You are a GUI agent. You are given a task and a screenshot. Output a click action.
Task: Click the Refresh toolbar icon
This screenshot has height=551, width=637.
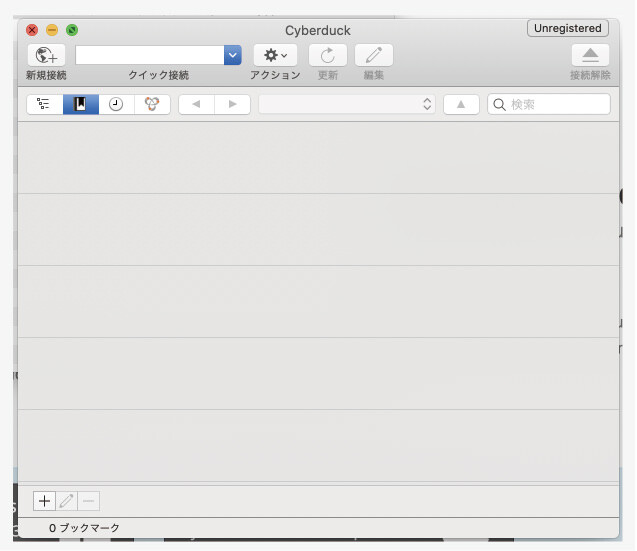pyautogui.click(x=327, y=56)
